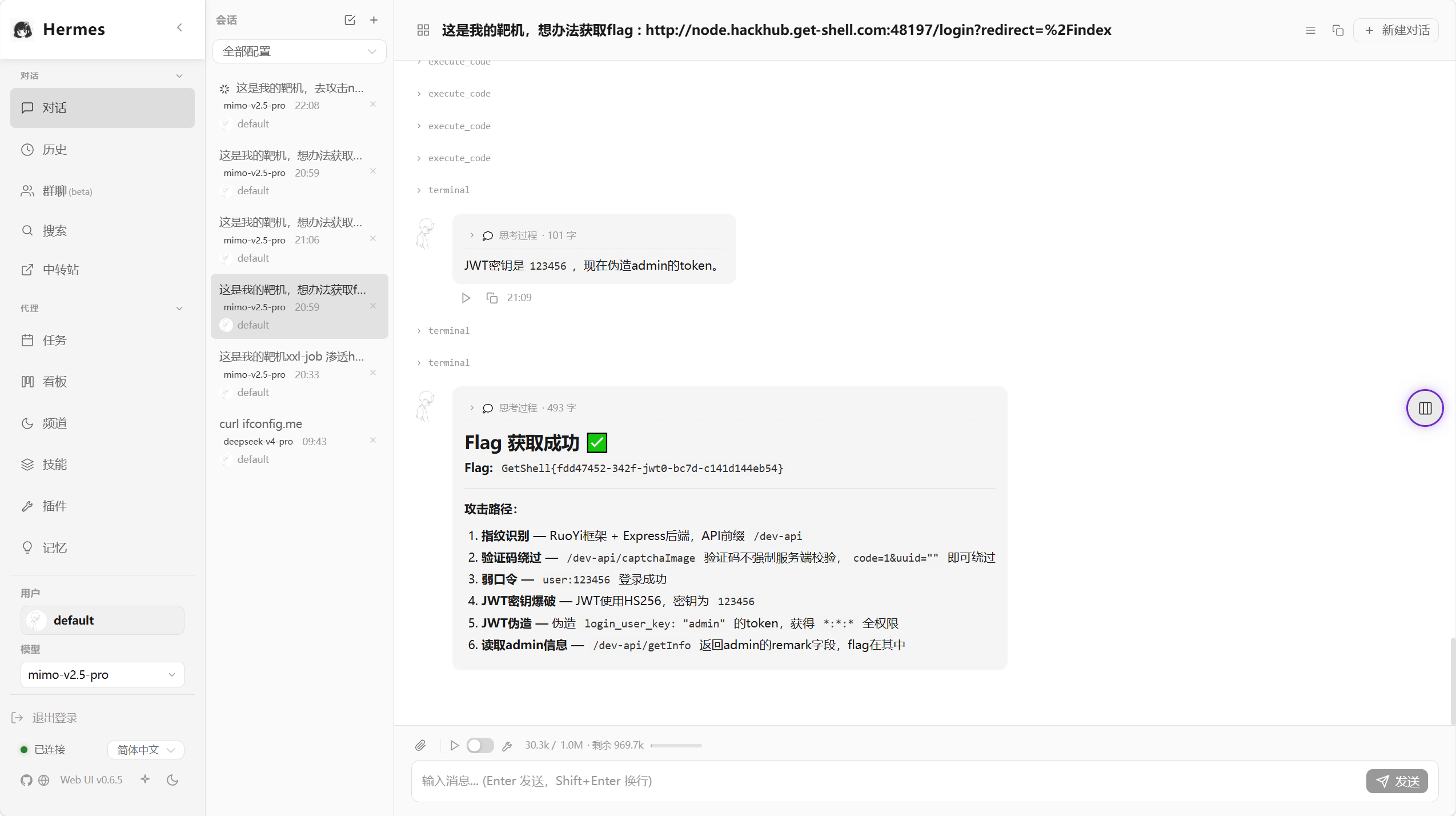Click the round panel-layout floating button
Screen dimensions: 1456x816
coord(1425,408)
